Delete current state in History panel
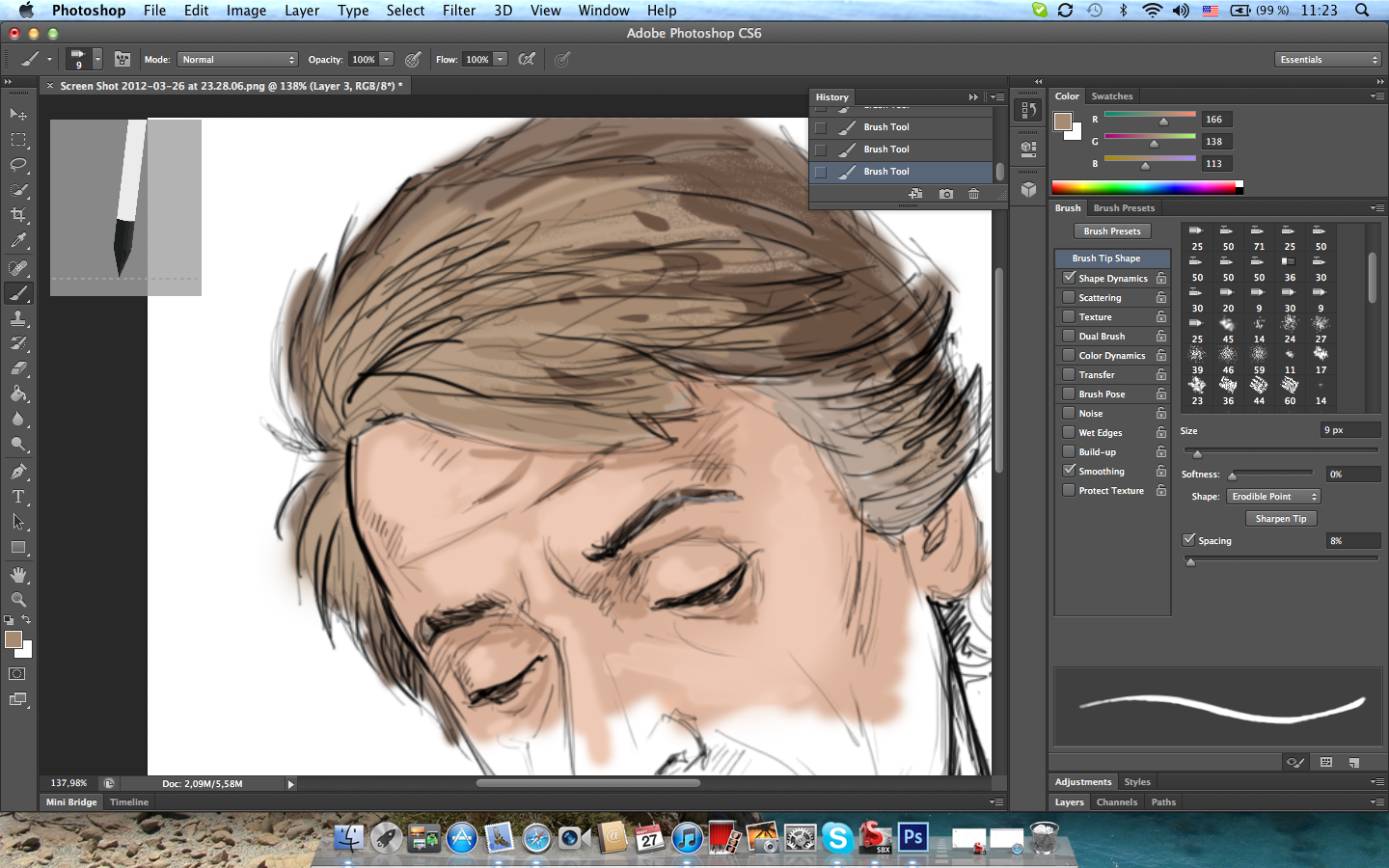The width and height of the screenshot is (1389, 868). tap(973, 194)
